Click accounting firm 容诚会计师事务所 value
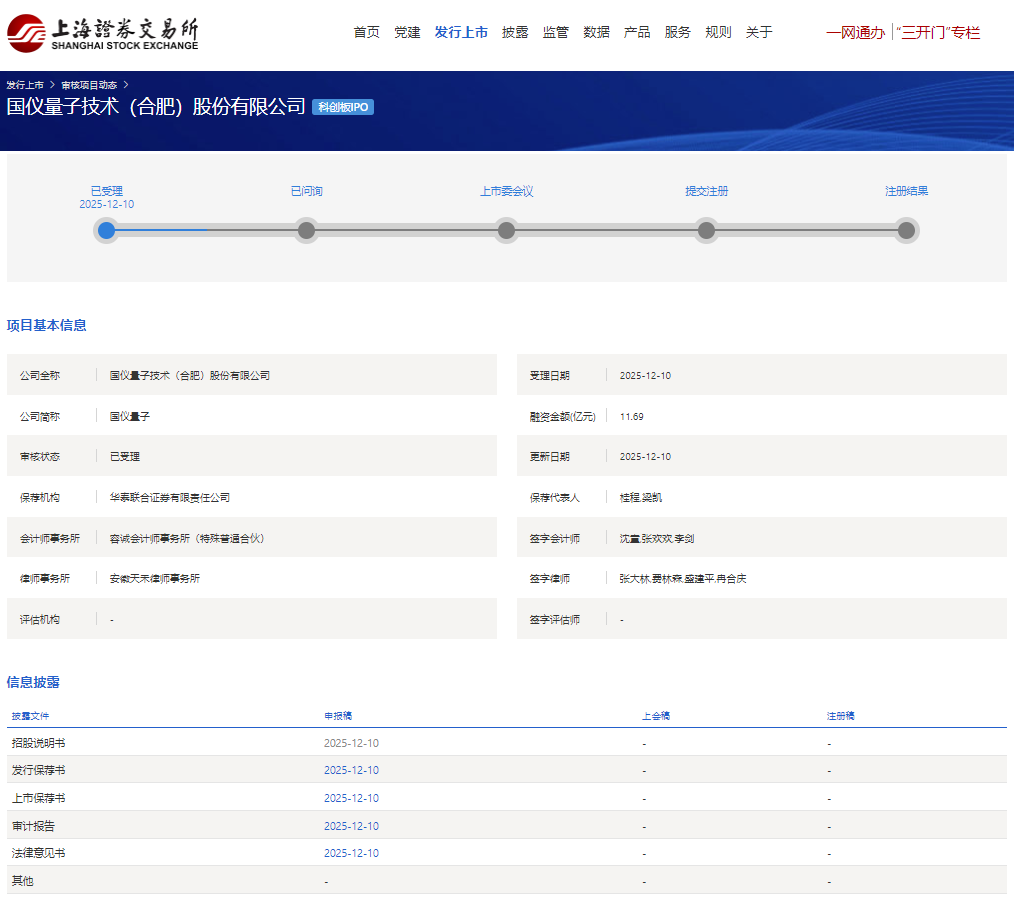This screenshot has width=1014, height=899. coord(187,538)
